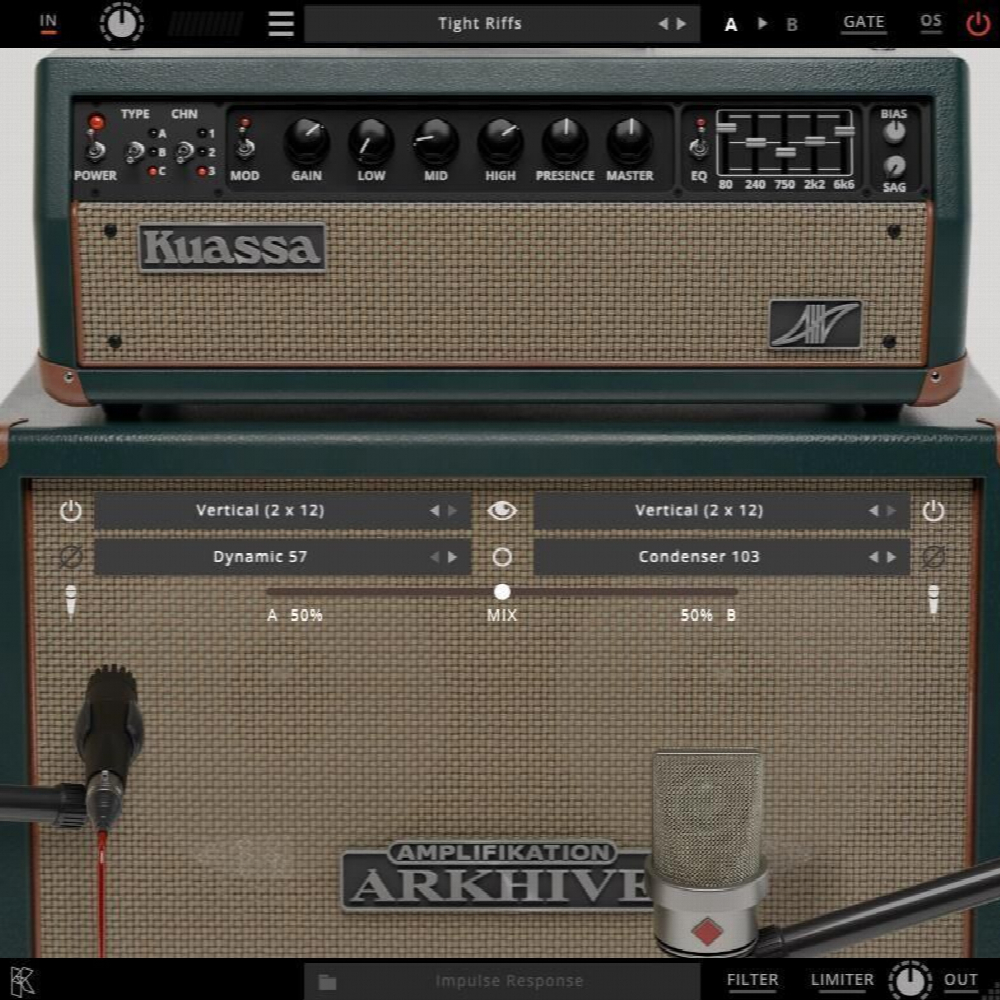Screen dimensions: 1000x1000
Task: Click the LIMITER button
Action: point(842,980)
